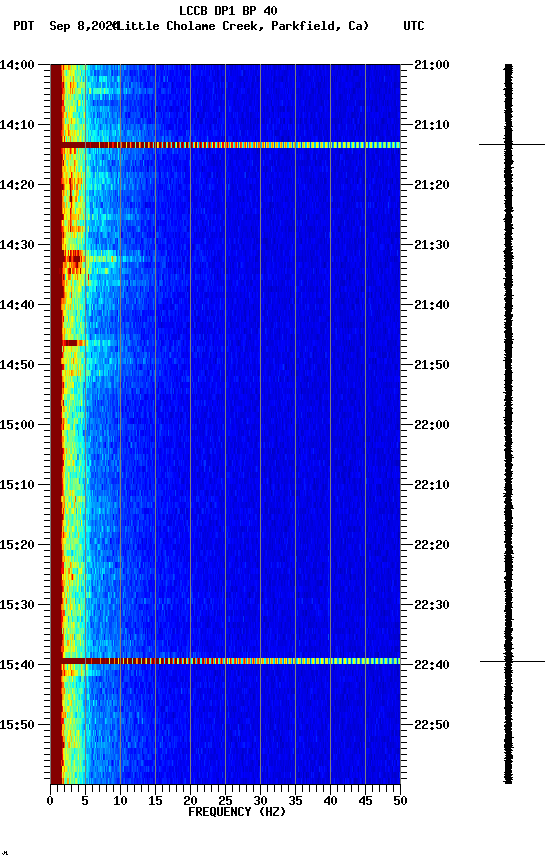
Task: Click the '5' frequency axis label
Action: pyautogui.click(x=85, y=801)
